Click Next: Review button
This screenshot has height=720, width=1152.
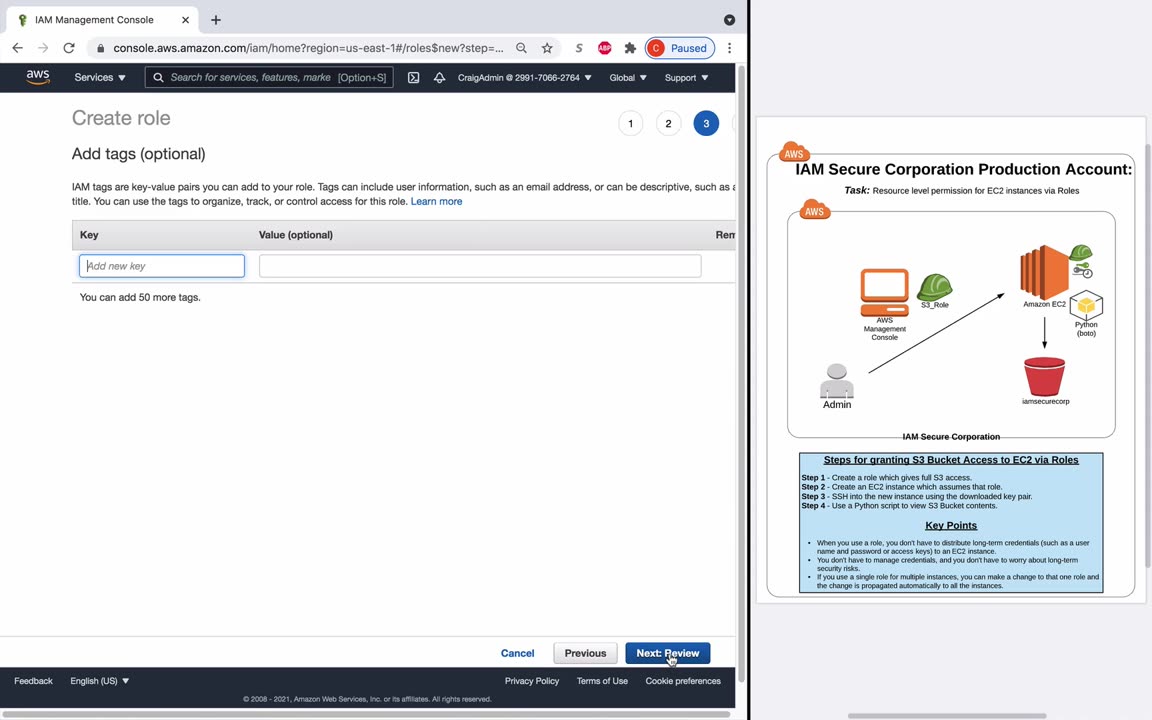tap(668, 653)
